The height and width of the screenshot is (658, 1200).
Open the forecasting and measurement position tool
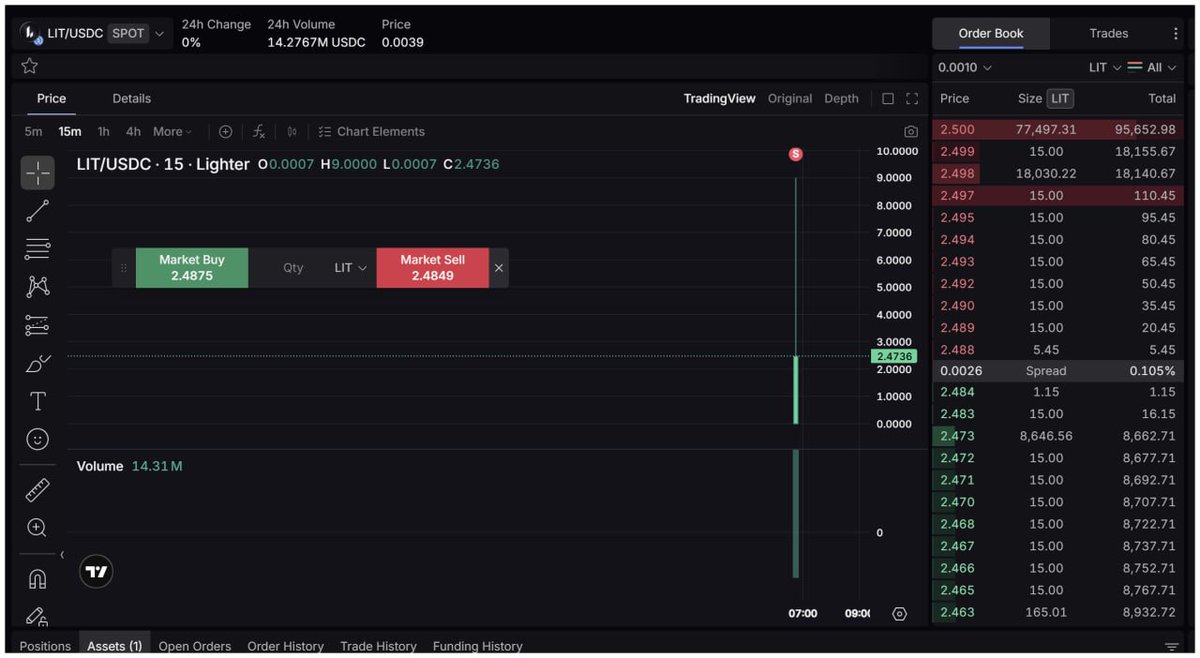[38, 325]
